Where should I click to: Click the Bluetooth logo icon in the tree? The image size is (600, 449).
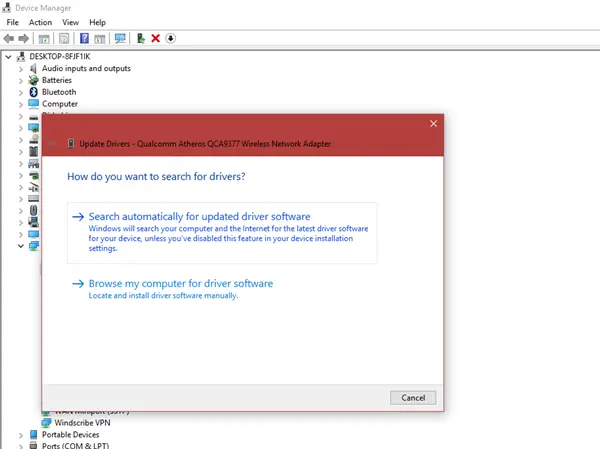(34, 92)
